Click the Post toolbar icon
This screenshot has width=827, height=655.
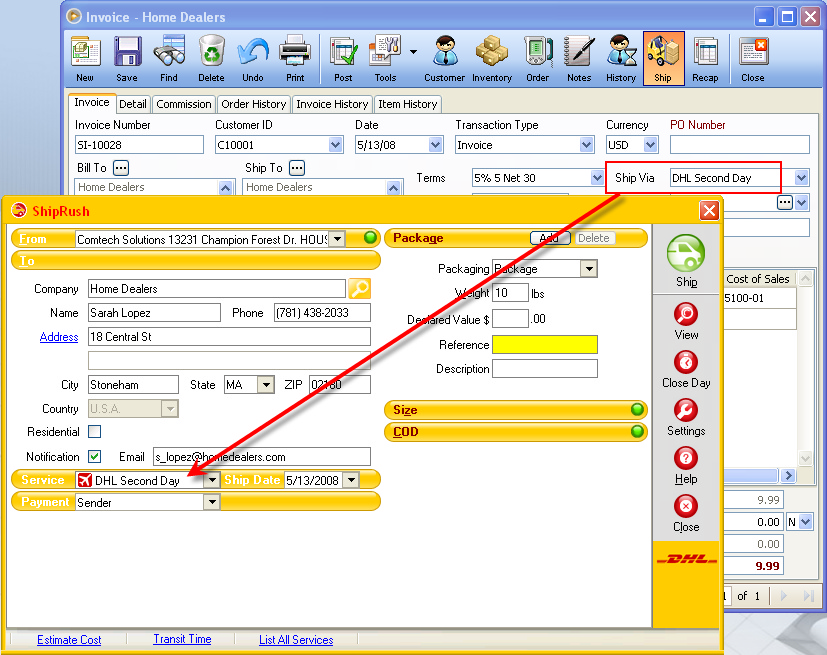click(x=343, y=53)
